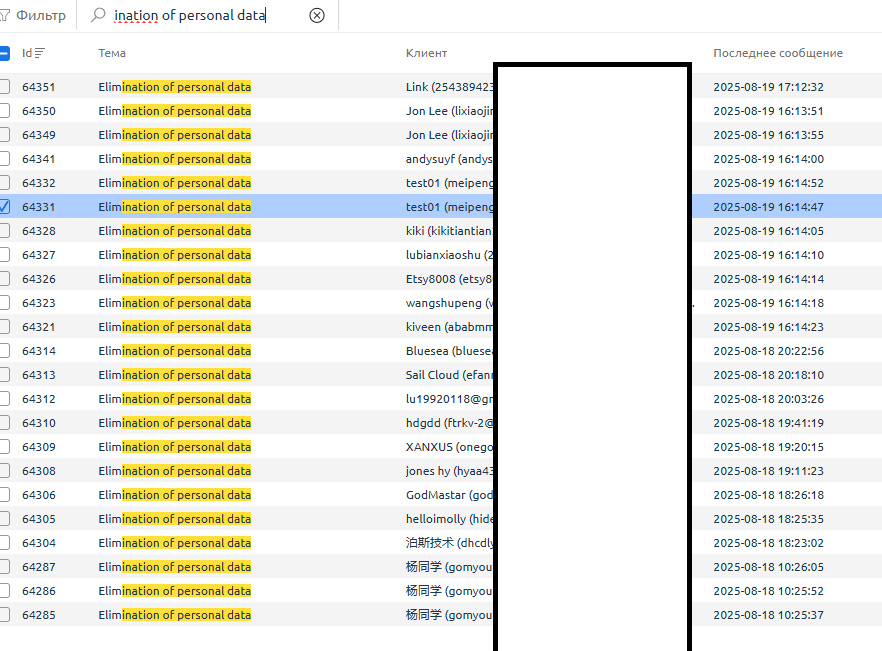
Task: Uncheck the checkbox for ticket 64331
Action: click(4, 207)
